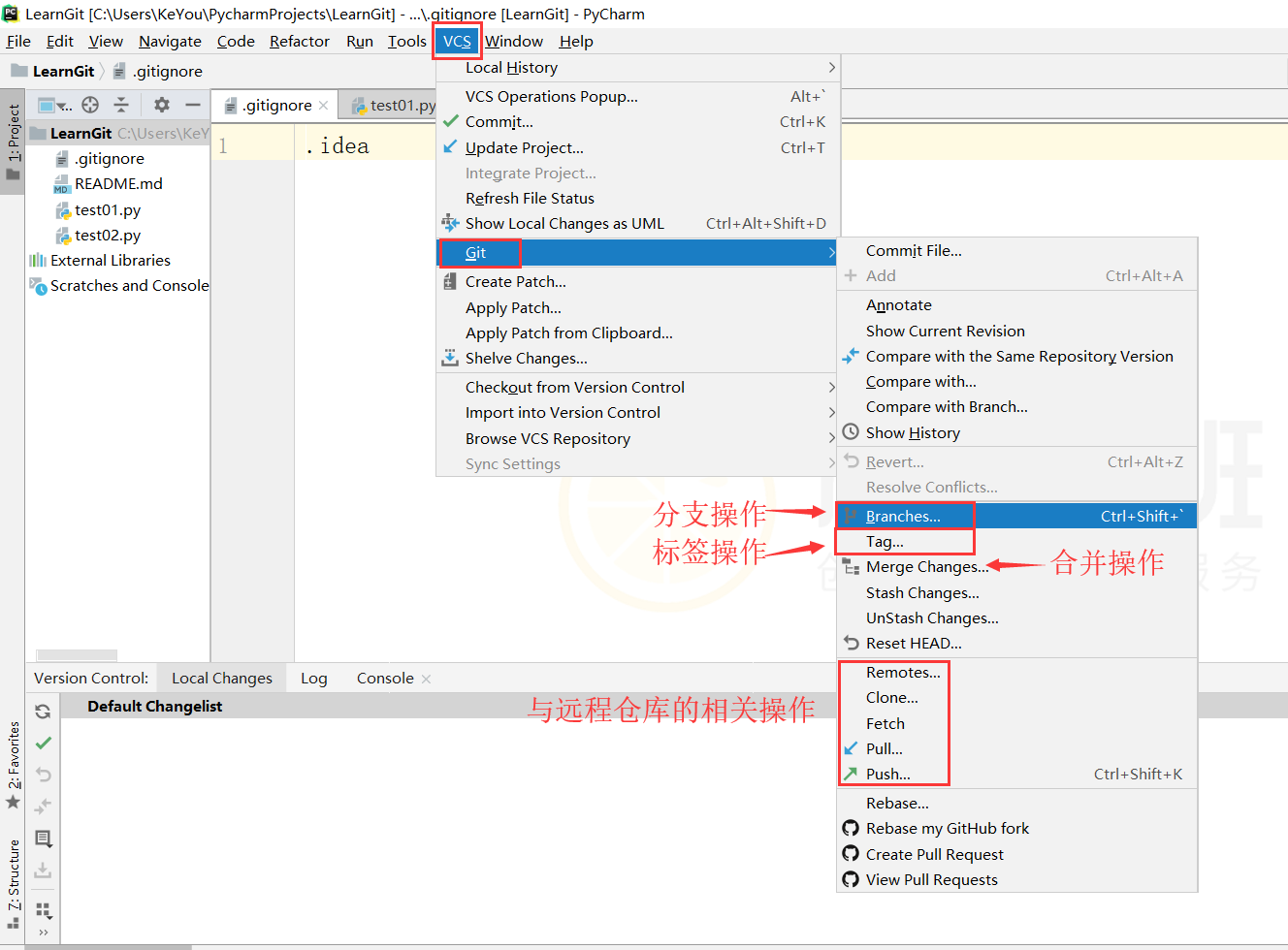Open Branches from the Git submenu
The height and width of the screenshot is (950, 1288).
pos(1017,517)
